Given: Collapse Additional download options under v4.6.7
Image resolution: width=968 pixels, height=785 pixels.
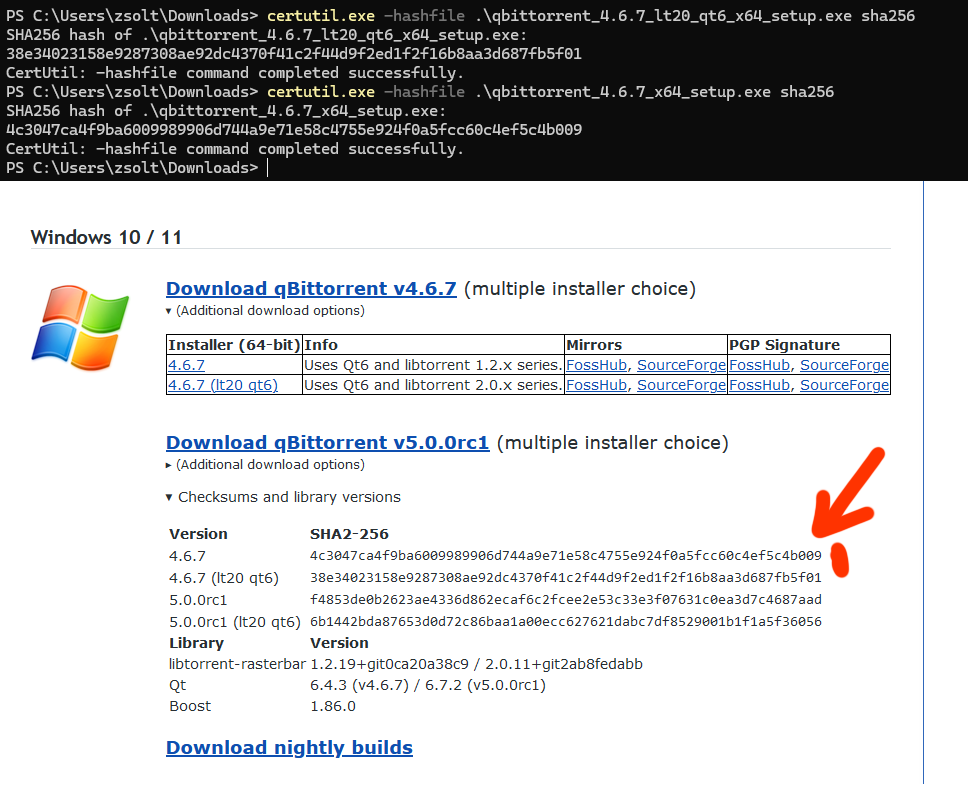Looking at the screenshot, I should point(265,310).
